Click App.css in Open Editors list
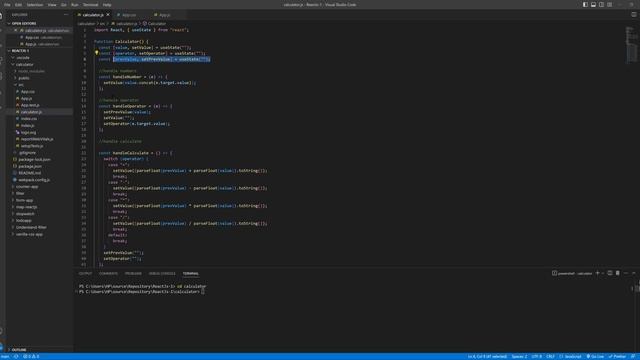 (43, 37)
